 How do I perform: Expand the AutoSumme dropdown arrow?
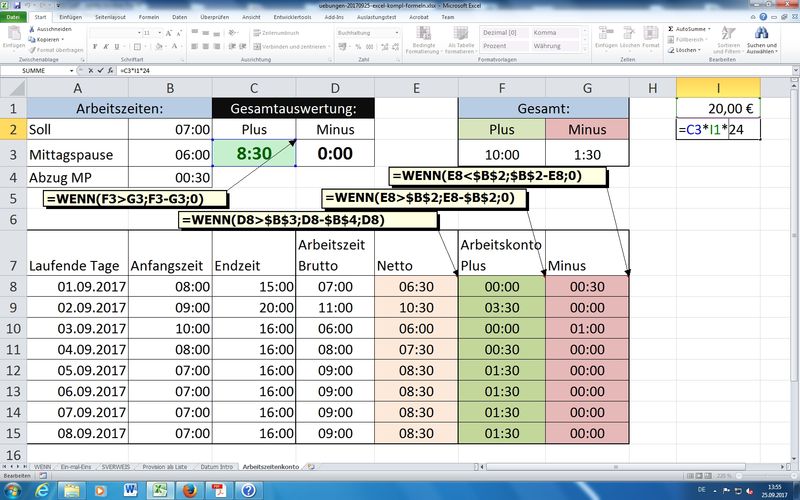(x=709, y=30)
